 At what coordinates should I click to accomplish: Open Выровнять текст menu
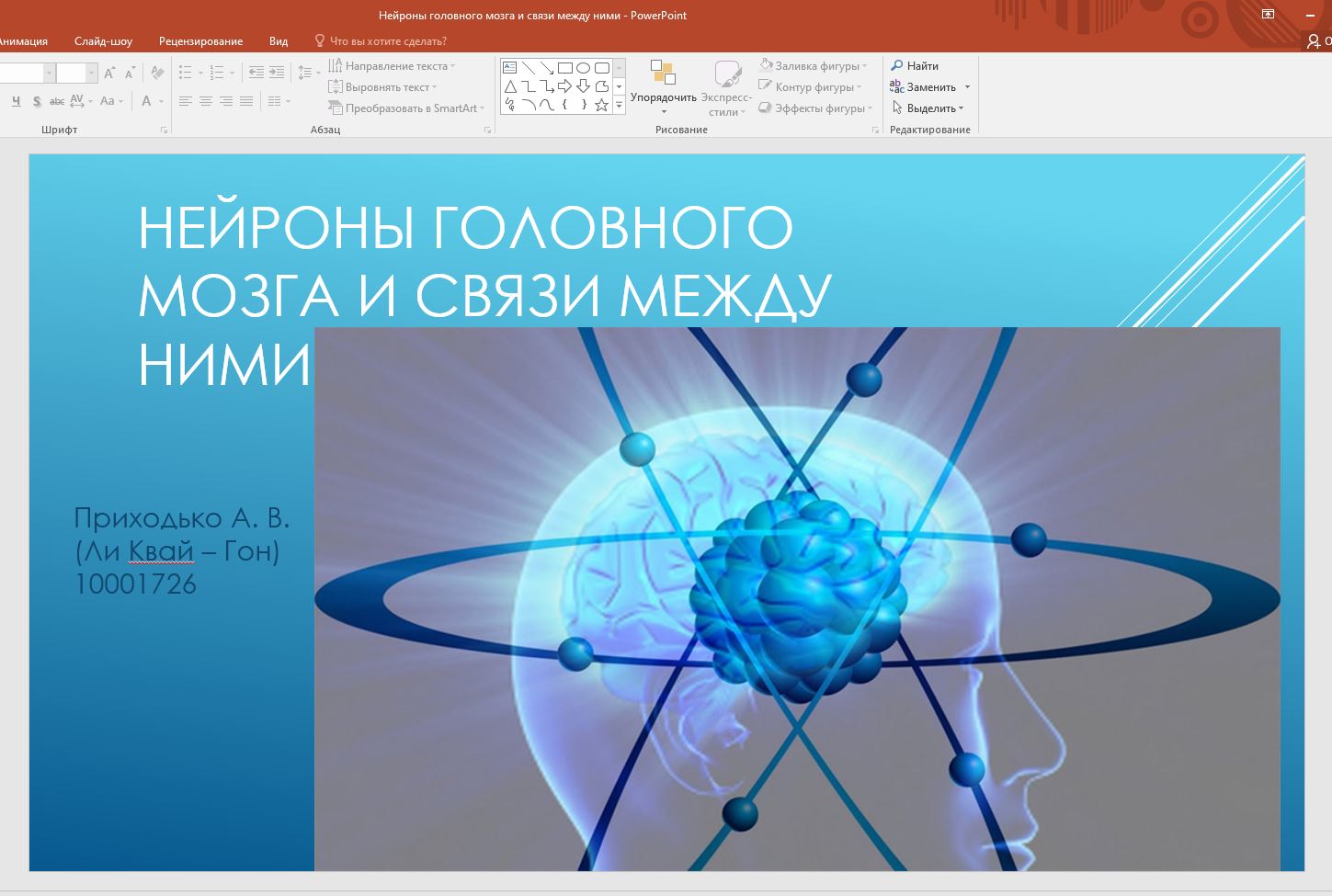pos(383,87)
